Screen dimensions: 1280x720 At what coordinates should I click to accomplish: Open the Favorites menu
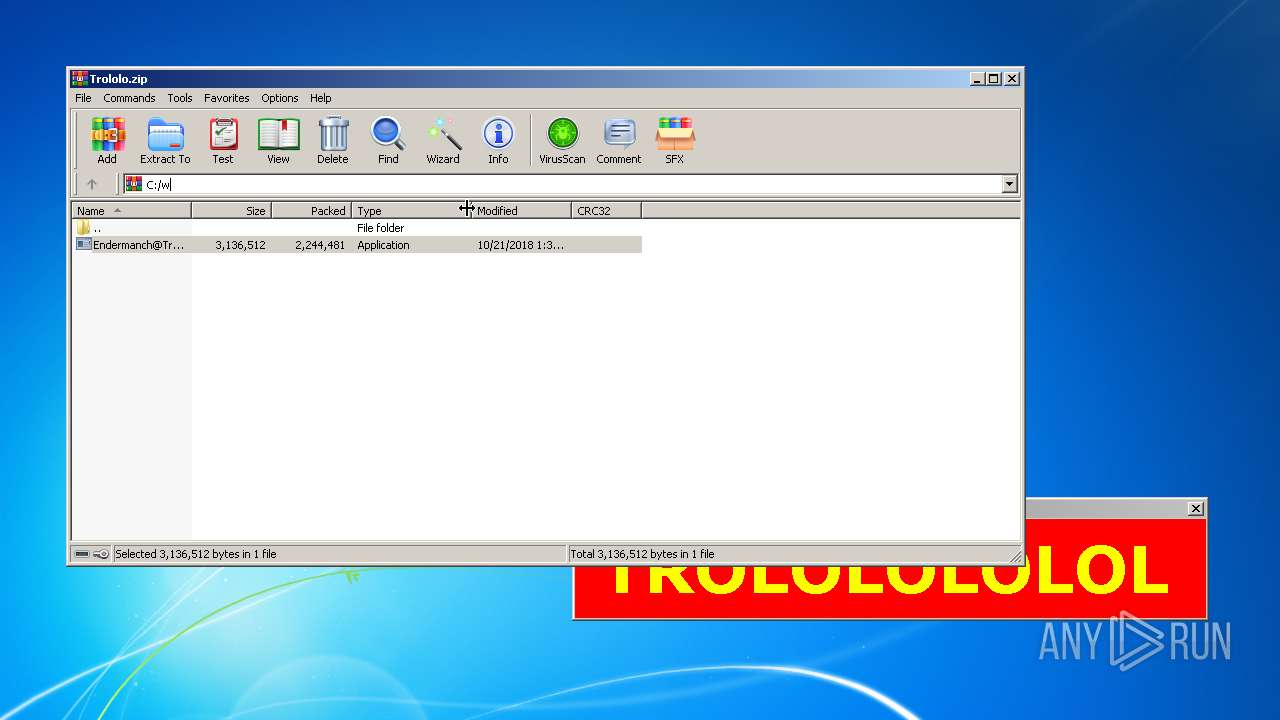tap(227, 98)
